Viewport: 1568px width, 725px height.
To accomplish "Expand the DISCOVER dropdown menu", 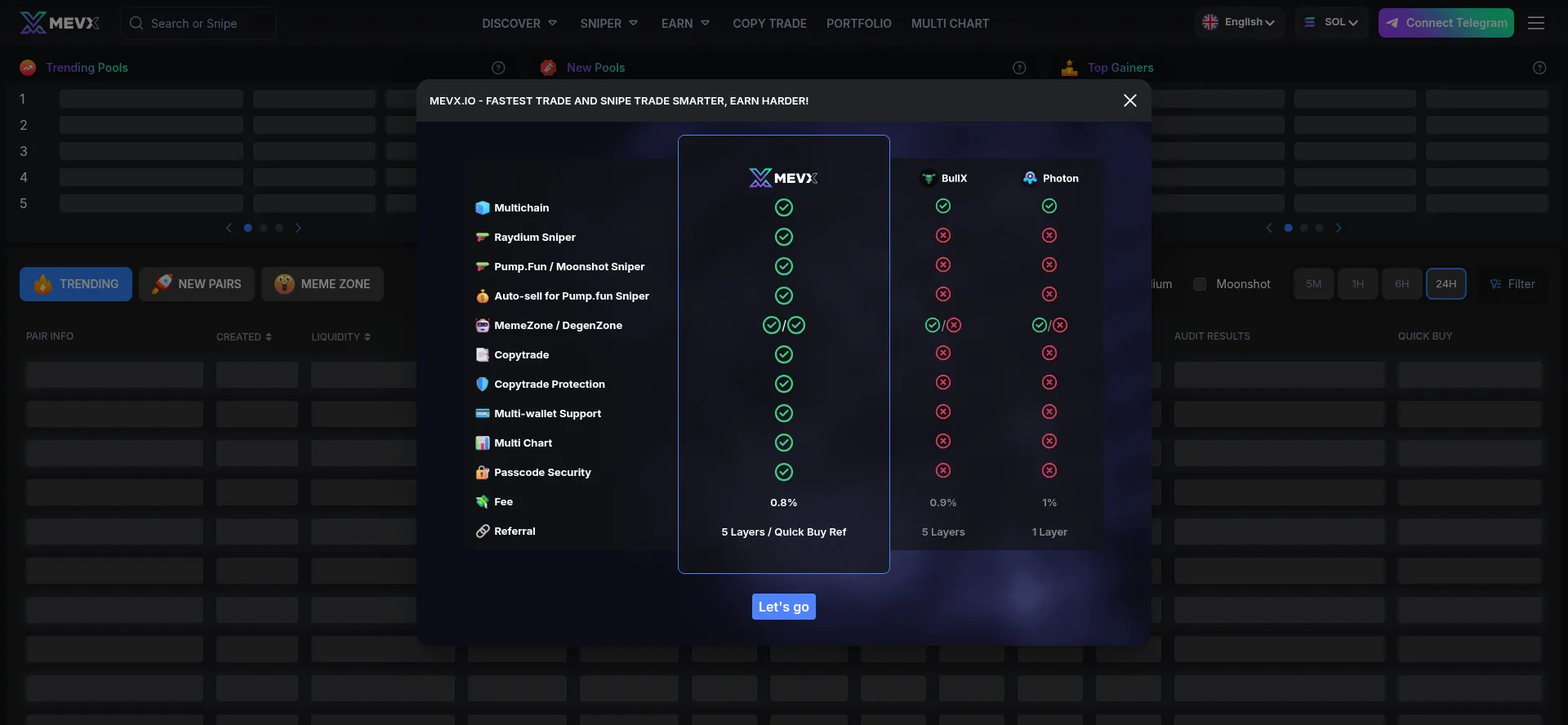I will (519, 24).
